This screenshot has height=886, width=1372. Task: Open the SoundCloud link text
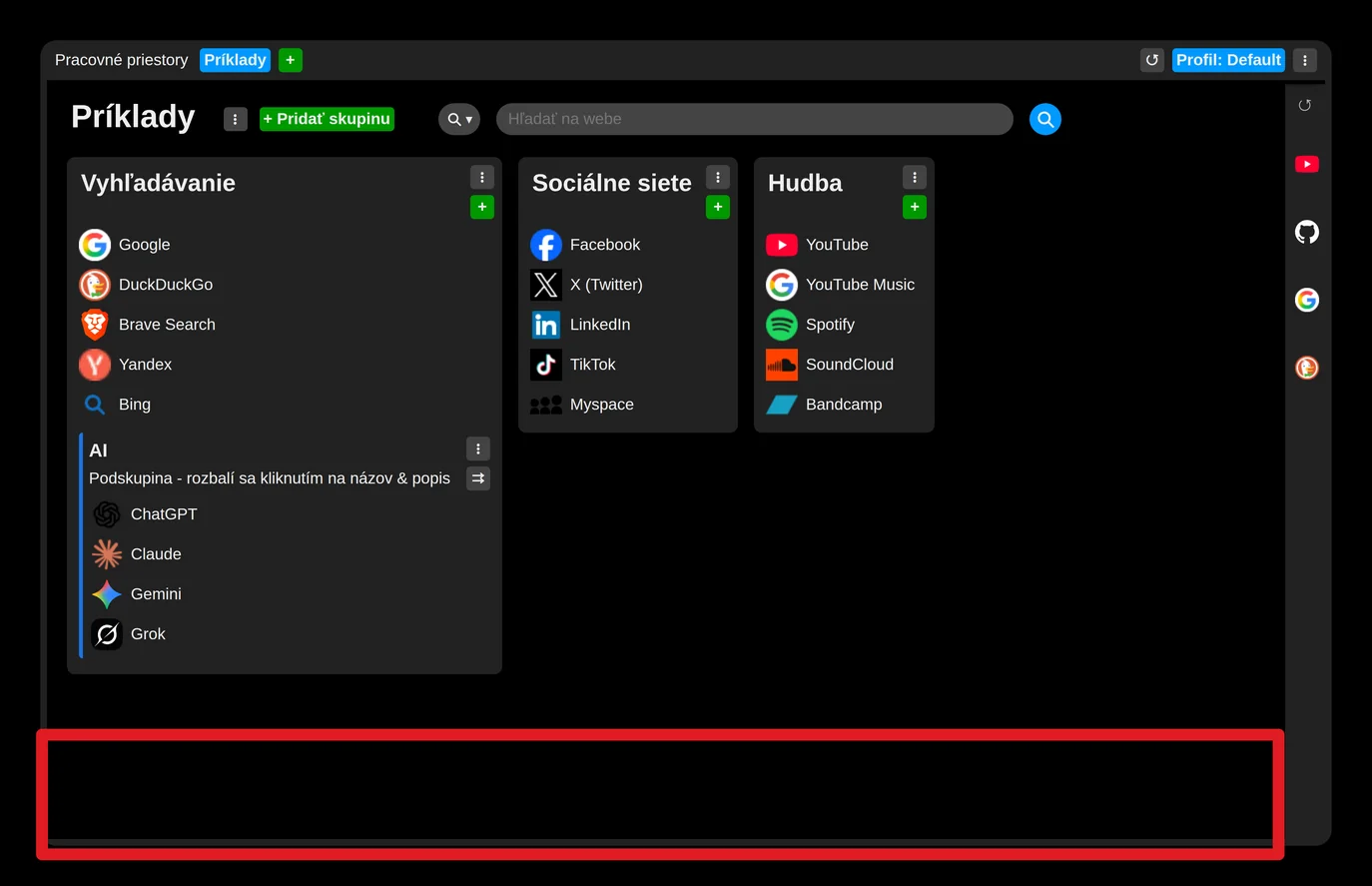[850, 365]
